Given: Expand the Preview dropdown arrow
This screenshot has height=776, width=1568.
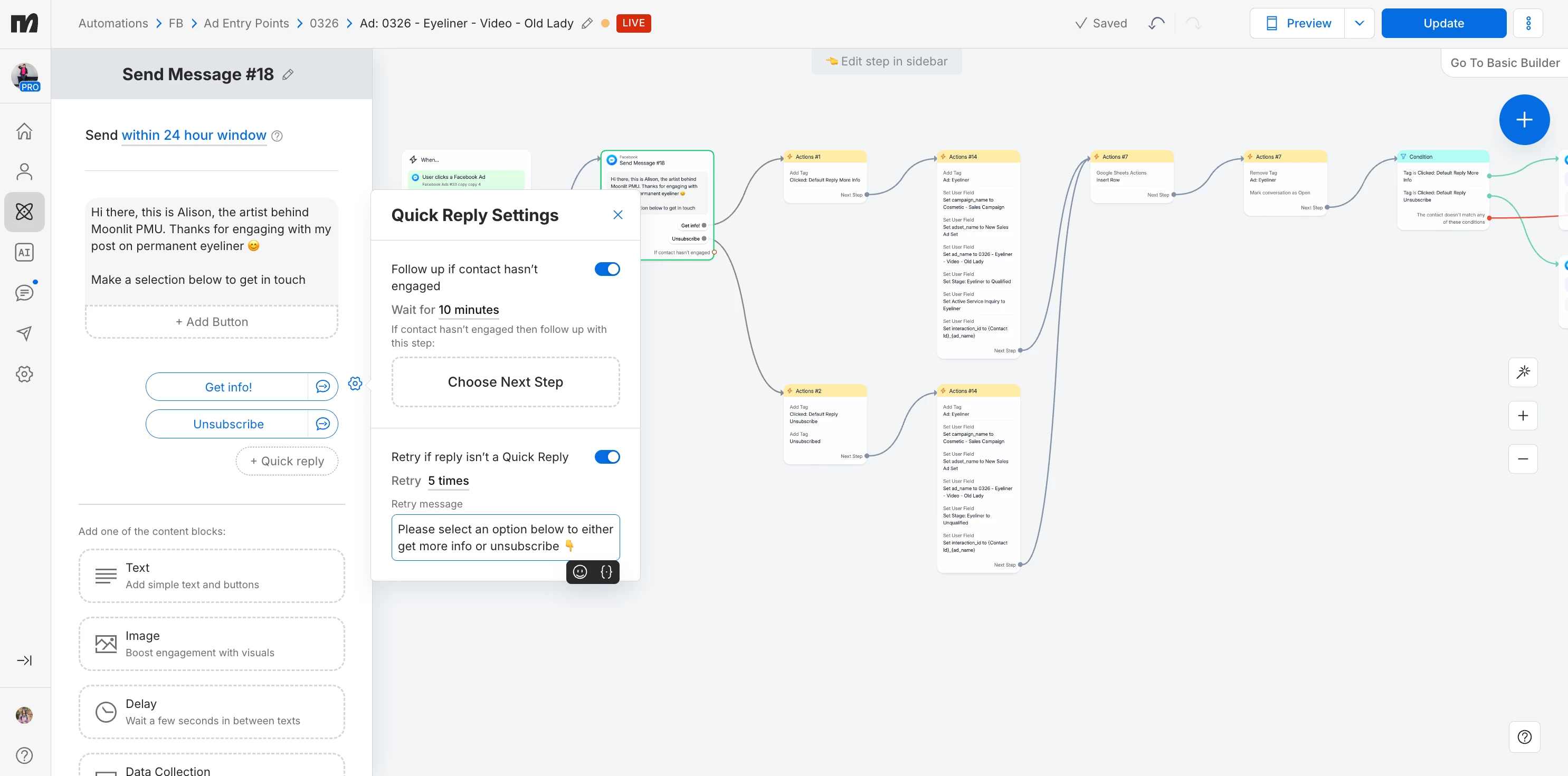Looking at the screenshot, I should pyautogui.click(x=1358, y=23).
